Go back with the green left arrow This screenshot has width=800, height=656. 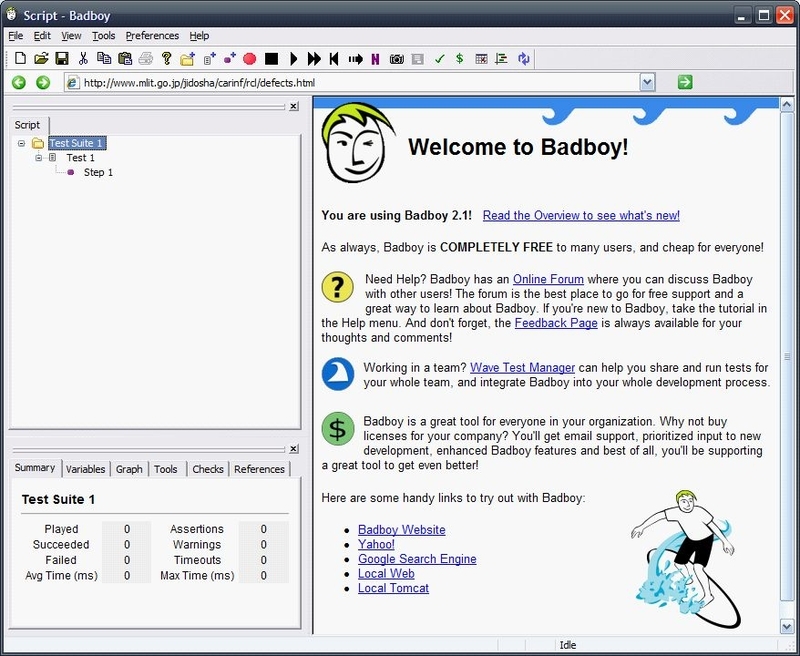coord(19,82)
